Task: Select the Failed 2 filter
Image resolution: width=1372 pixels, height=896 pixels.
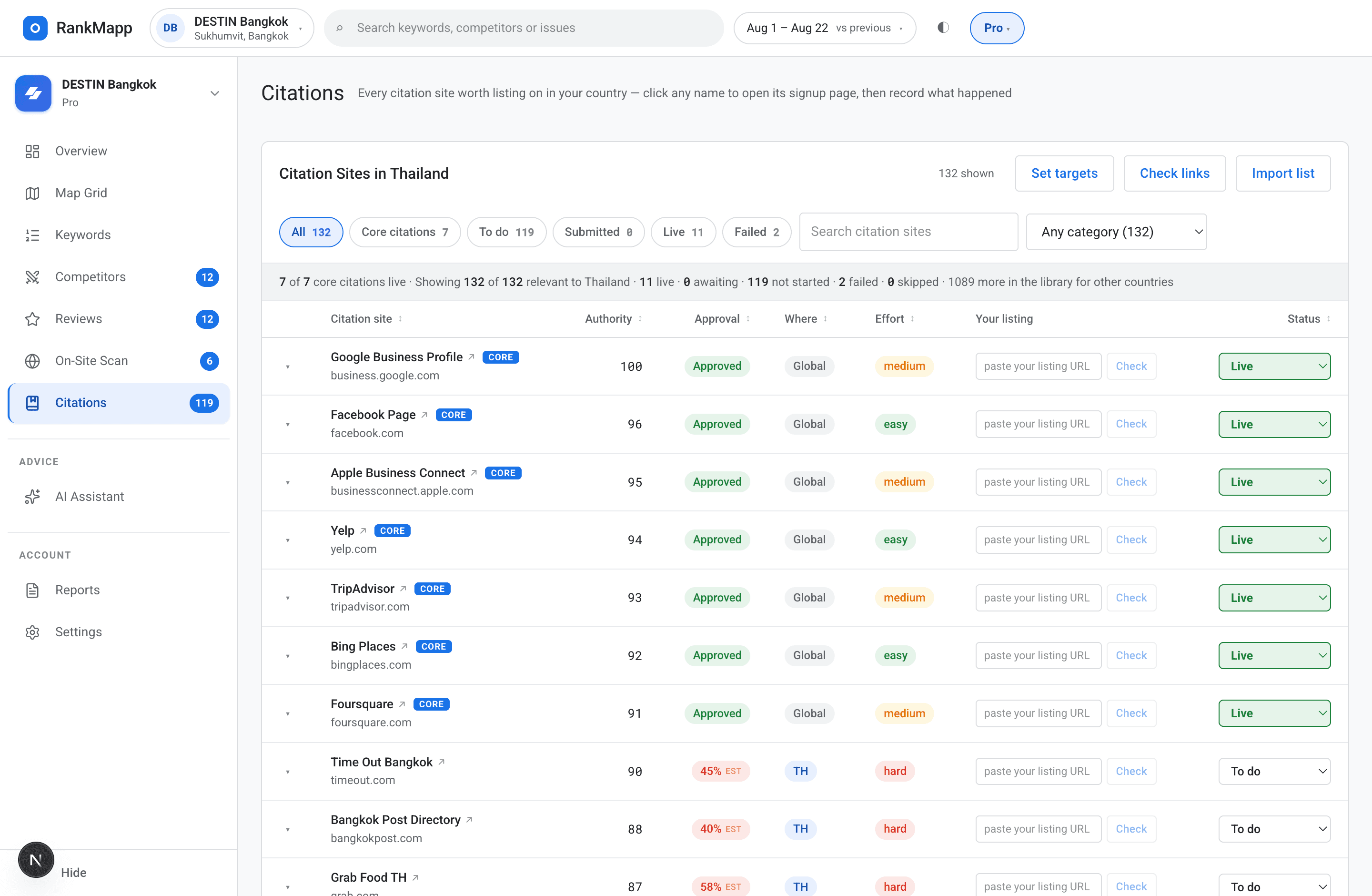Action: (x=757, y=232)
